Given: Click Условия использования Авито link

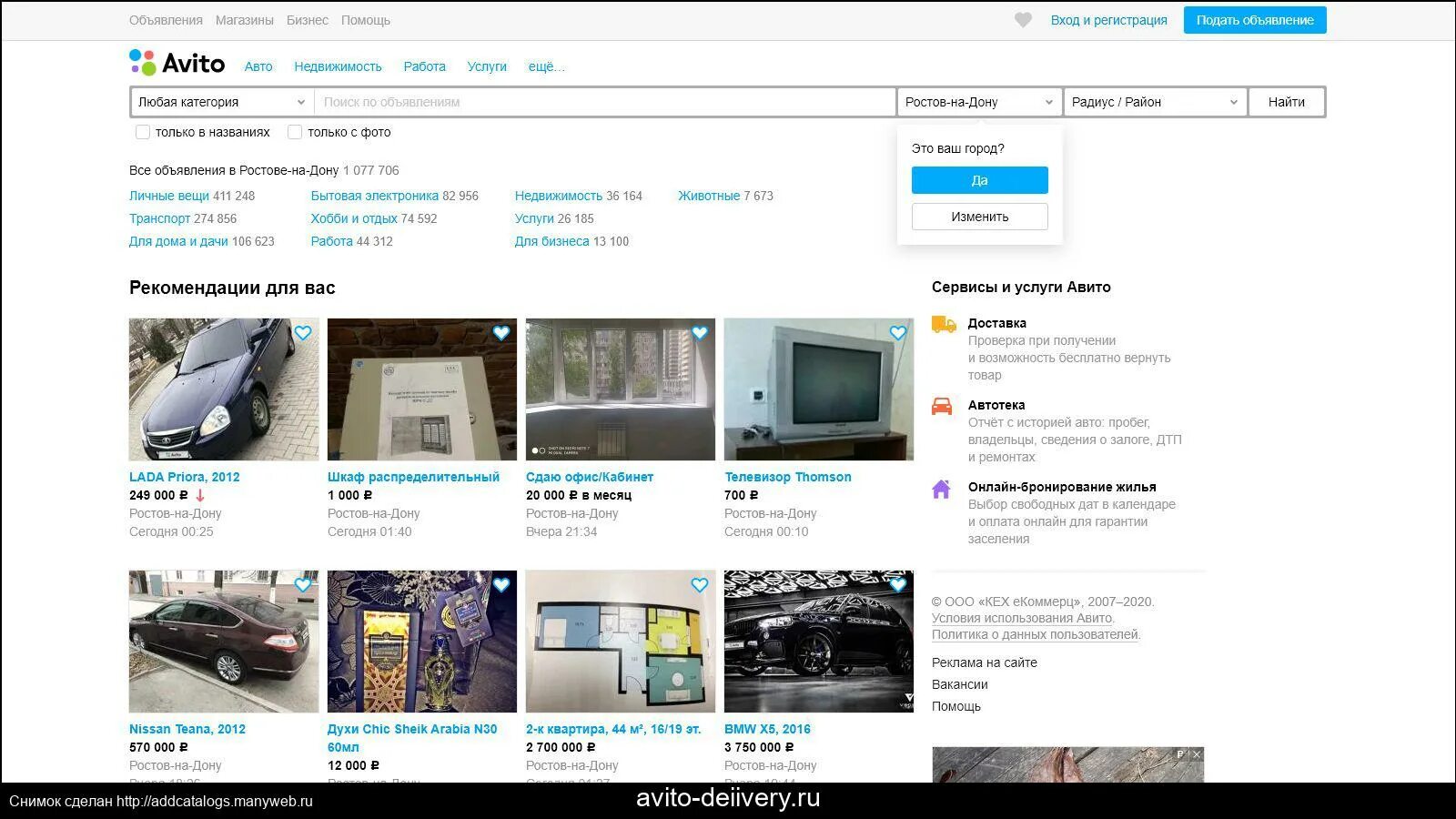Looking at the screenshot, I should [1022, 618].
